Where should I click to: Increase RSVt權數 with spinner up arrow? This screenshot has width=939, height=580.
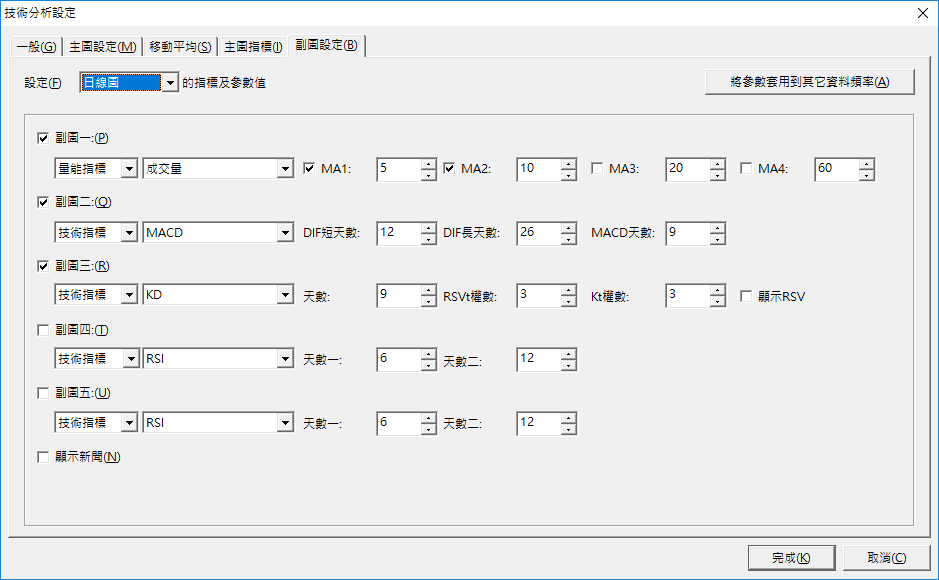(x=569, y=291)
